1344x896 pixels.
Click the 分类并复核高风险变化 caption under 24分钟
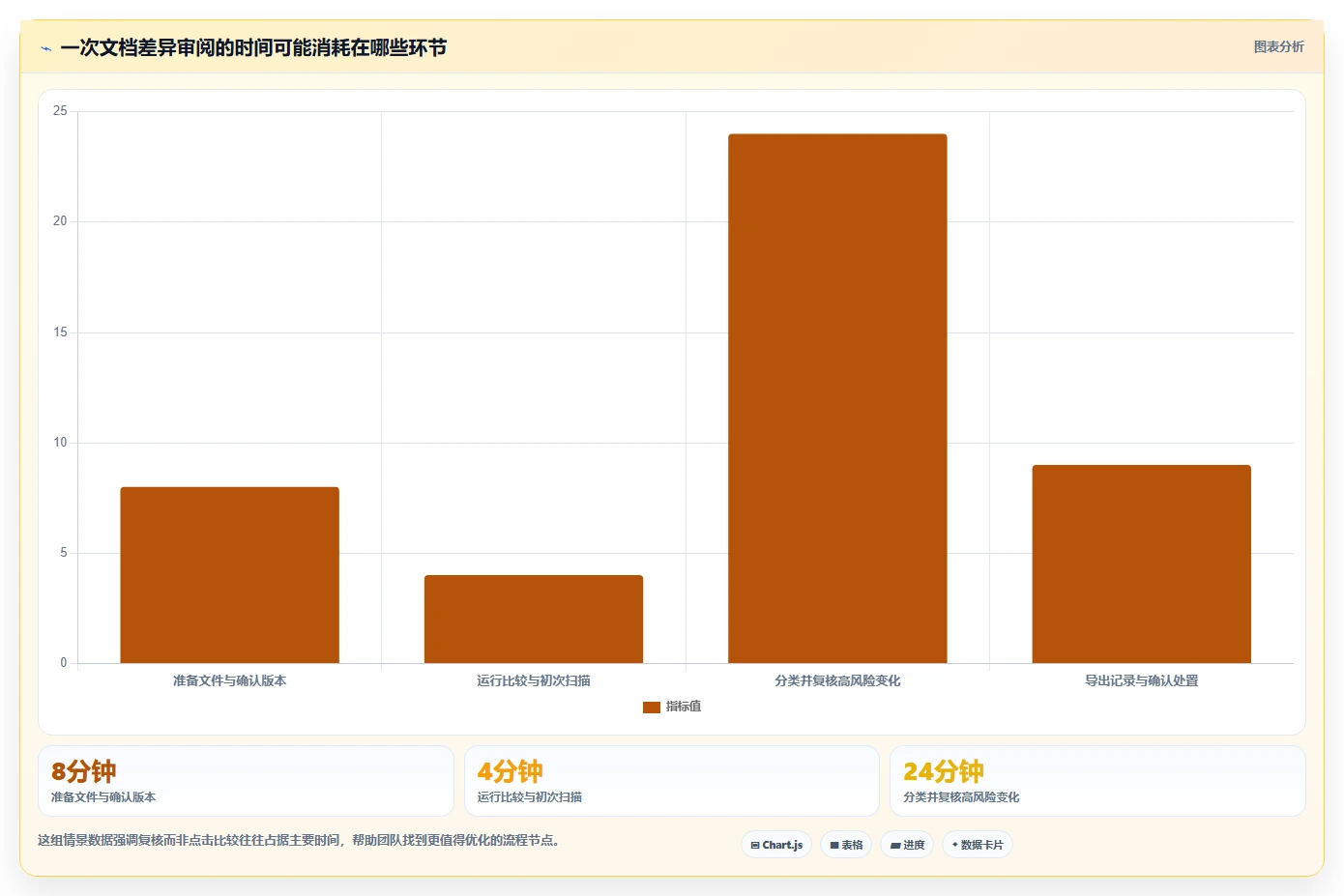(961, 797)
